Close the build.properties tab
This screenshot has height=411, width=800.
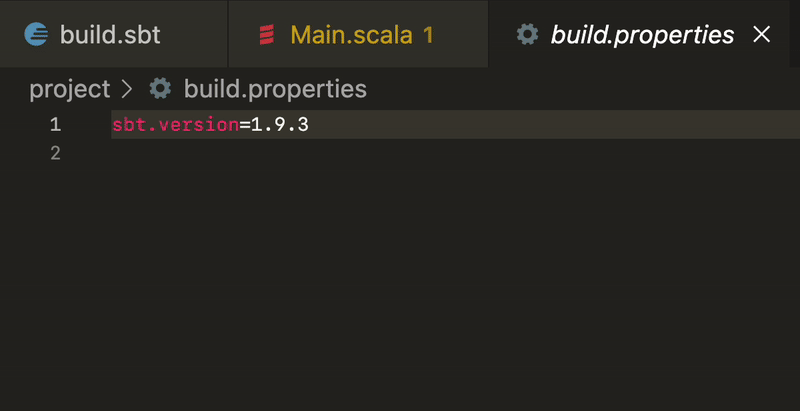pos(762,35)
